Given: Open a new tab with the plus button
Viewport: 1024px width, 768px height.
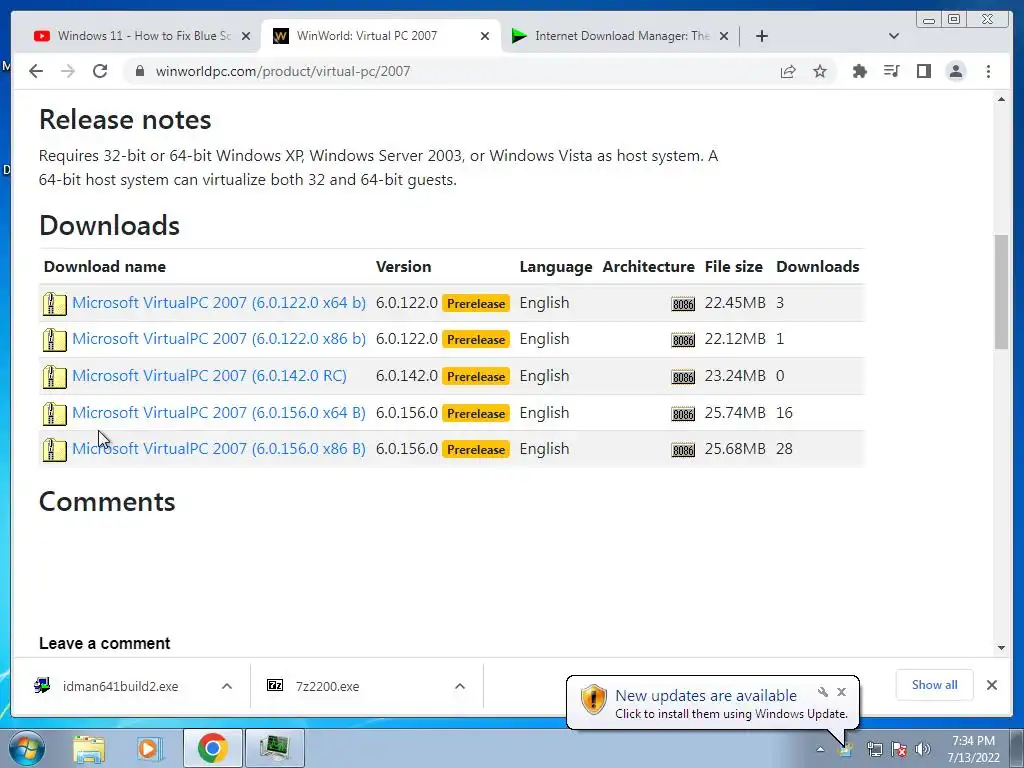Looking at the screenshot, I should tap(761, 36).
